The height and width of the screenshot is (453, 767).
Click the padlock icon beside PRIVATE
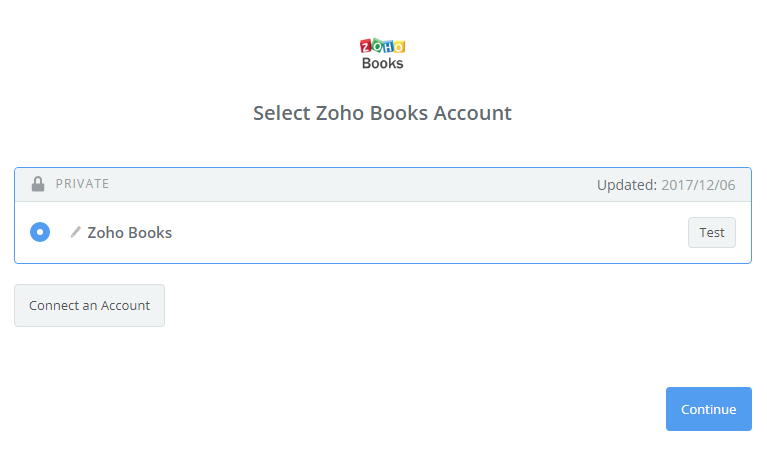38,184
